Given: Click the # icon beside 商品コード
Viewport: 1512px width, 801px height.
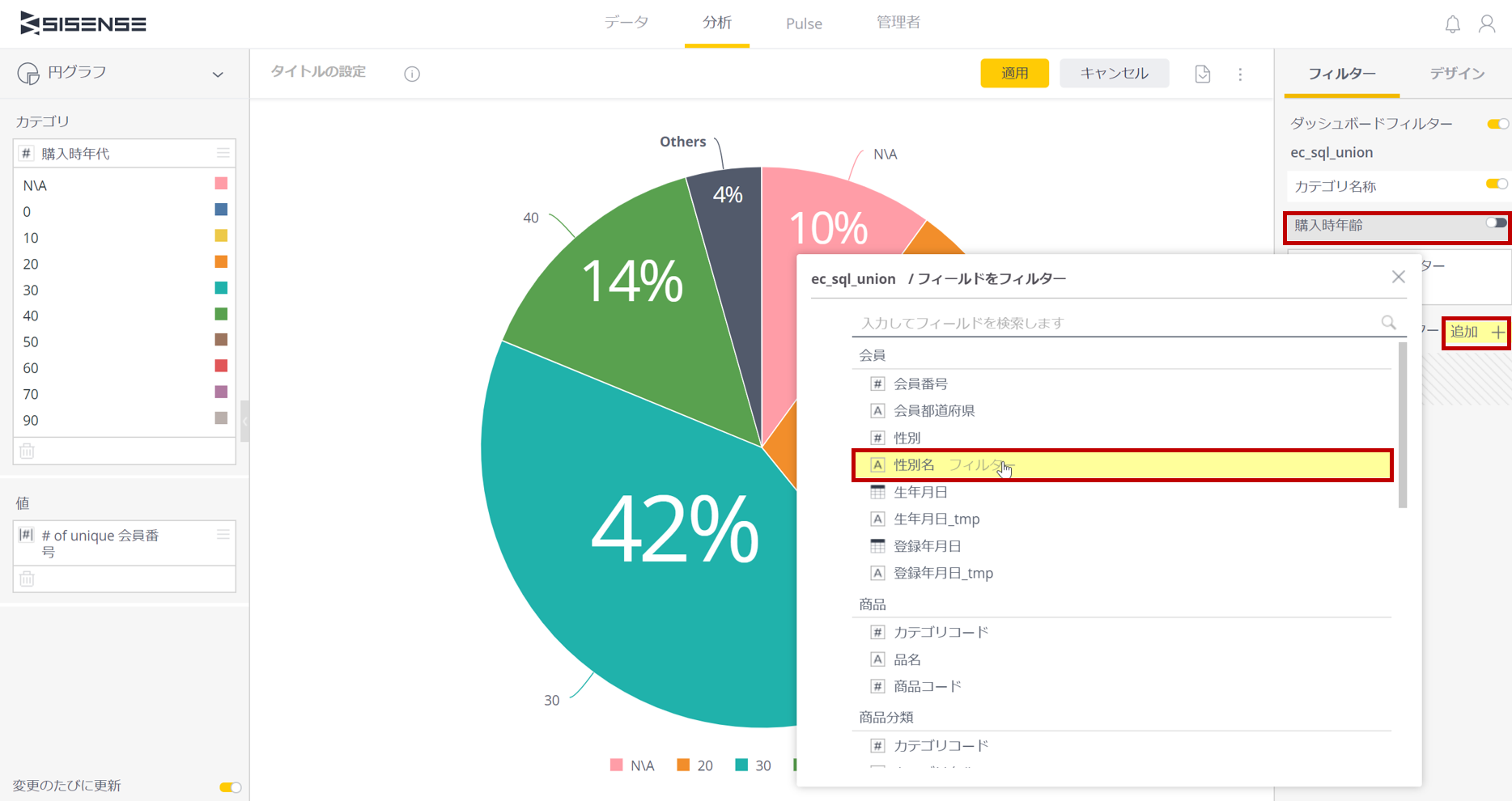Looking at the screenshot, I should (x=877, y=686).
